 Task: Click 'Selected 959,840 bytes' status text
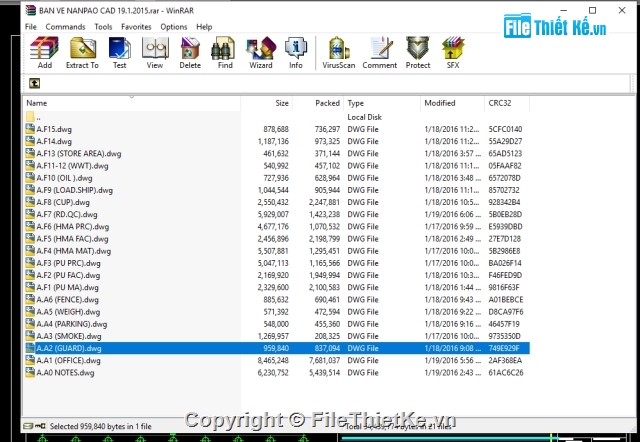click(x=100, y=426)
